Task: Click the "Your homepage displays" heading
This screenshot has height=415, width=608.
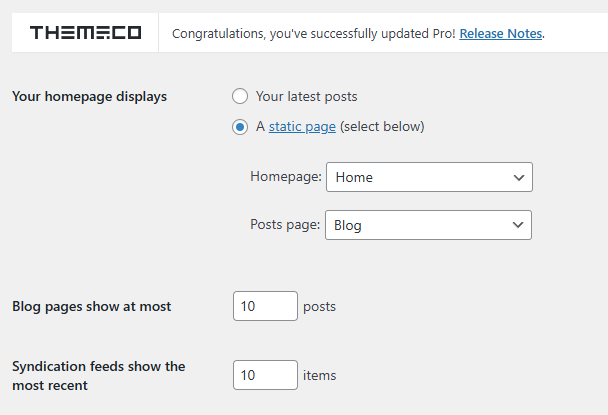Action: [89, 97]
